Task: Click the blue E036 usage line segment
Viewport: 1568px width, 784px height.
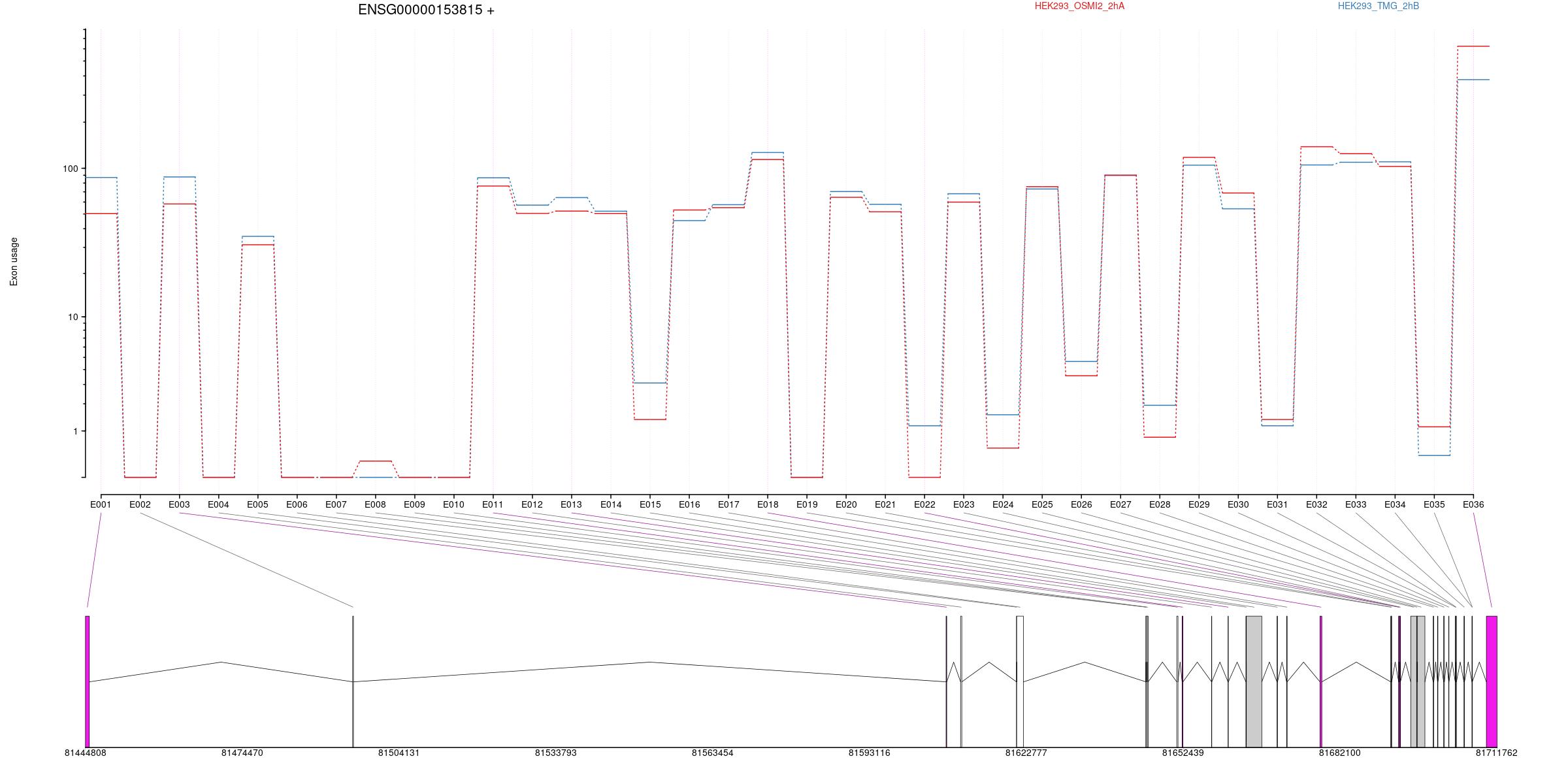Action: point(1473,80)
